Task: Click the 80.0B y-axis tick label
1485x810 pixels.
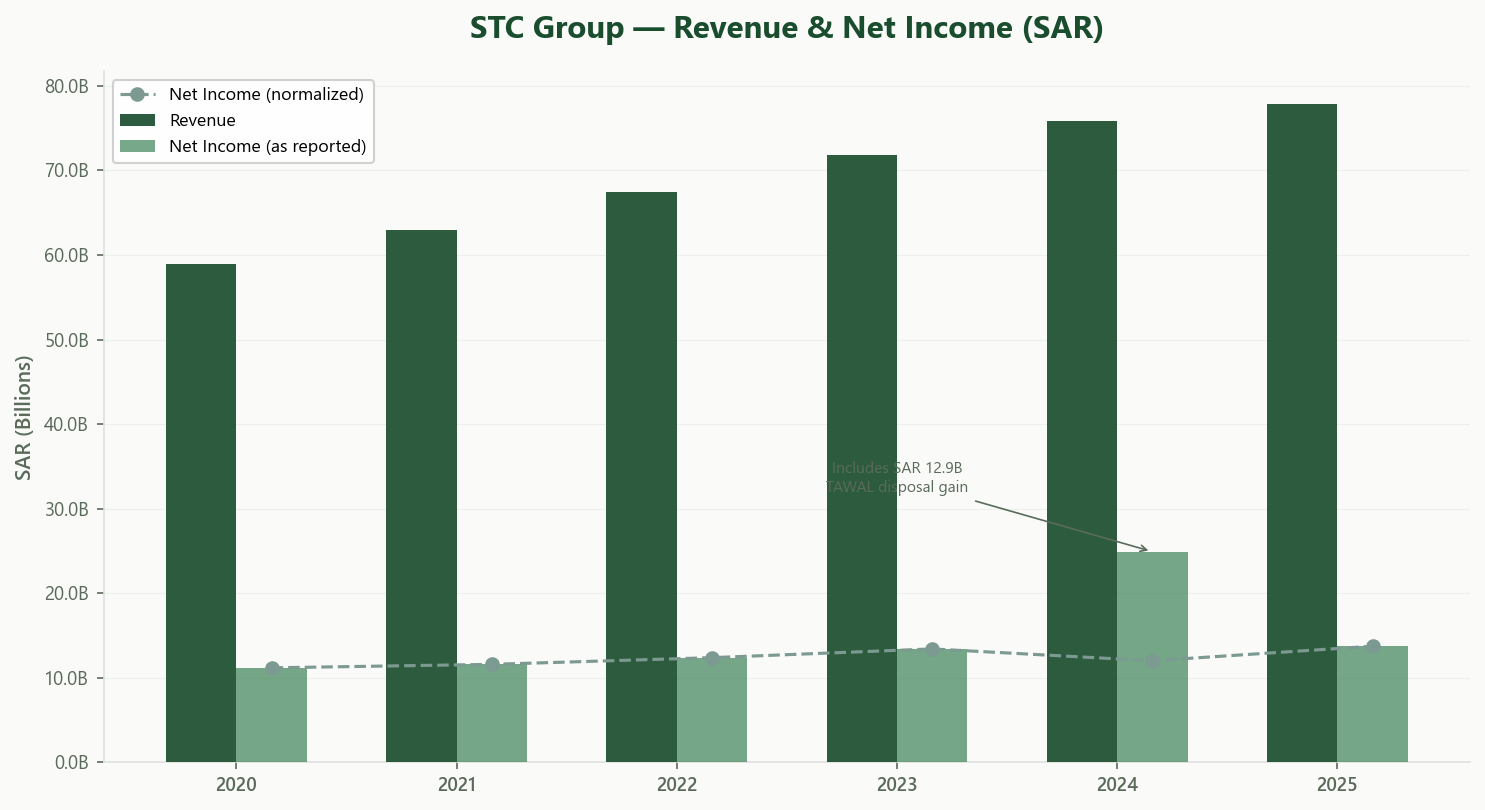Action: click(x=67, y=86)
